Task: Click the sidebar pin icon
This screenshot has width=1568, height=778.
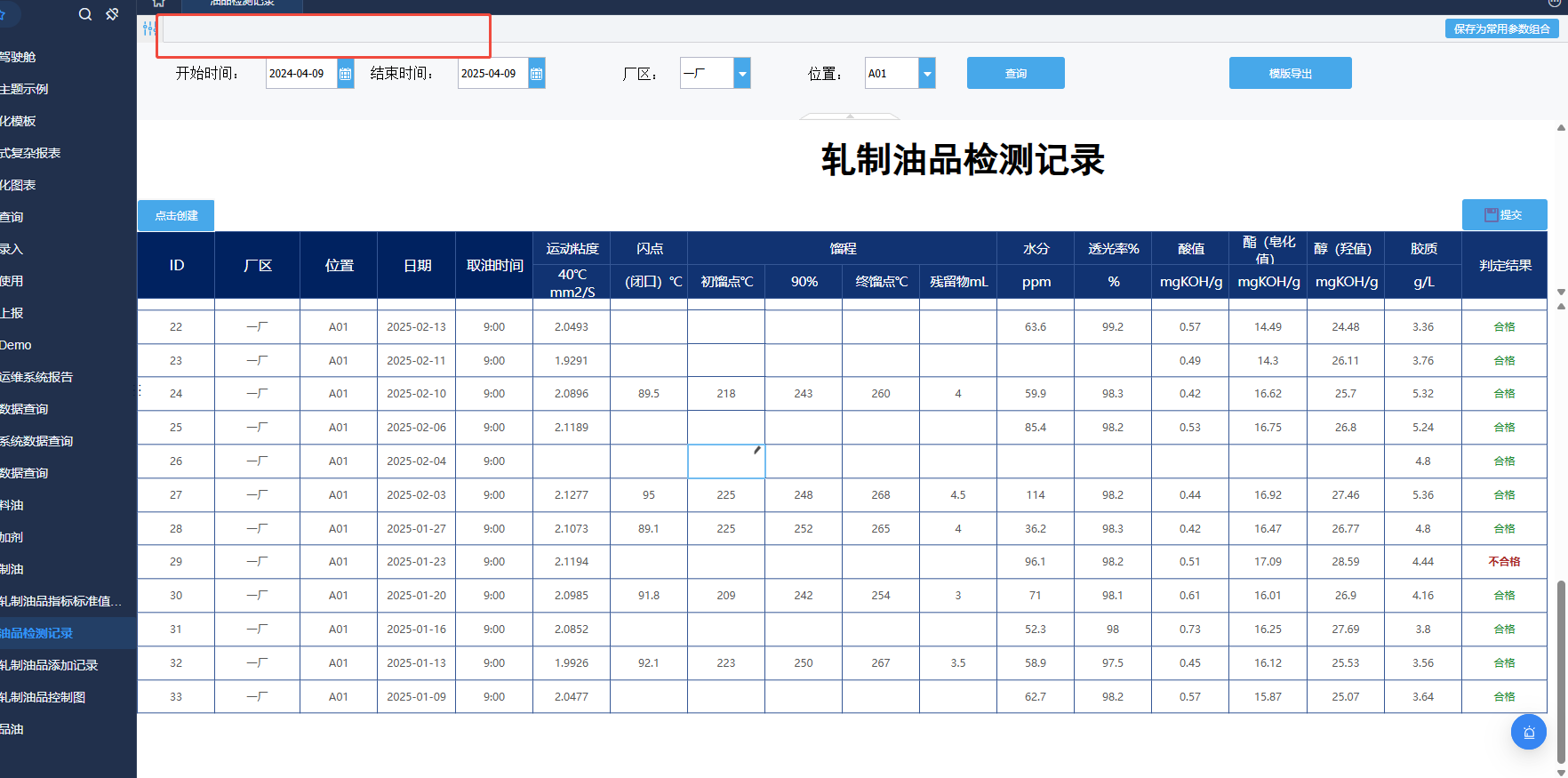Action: point(112,14)
